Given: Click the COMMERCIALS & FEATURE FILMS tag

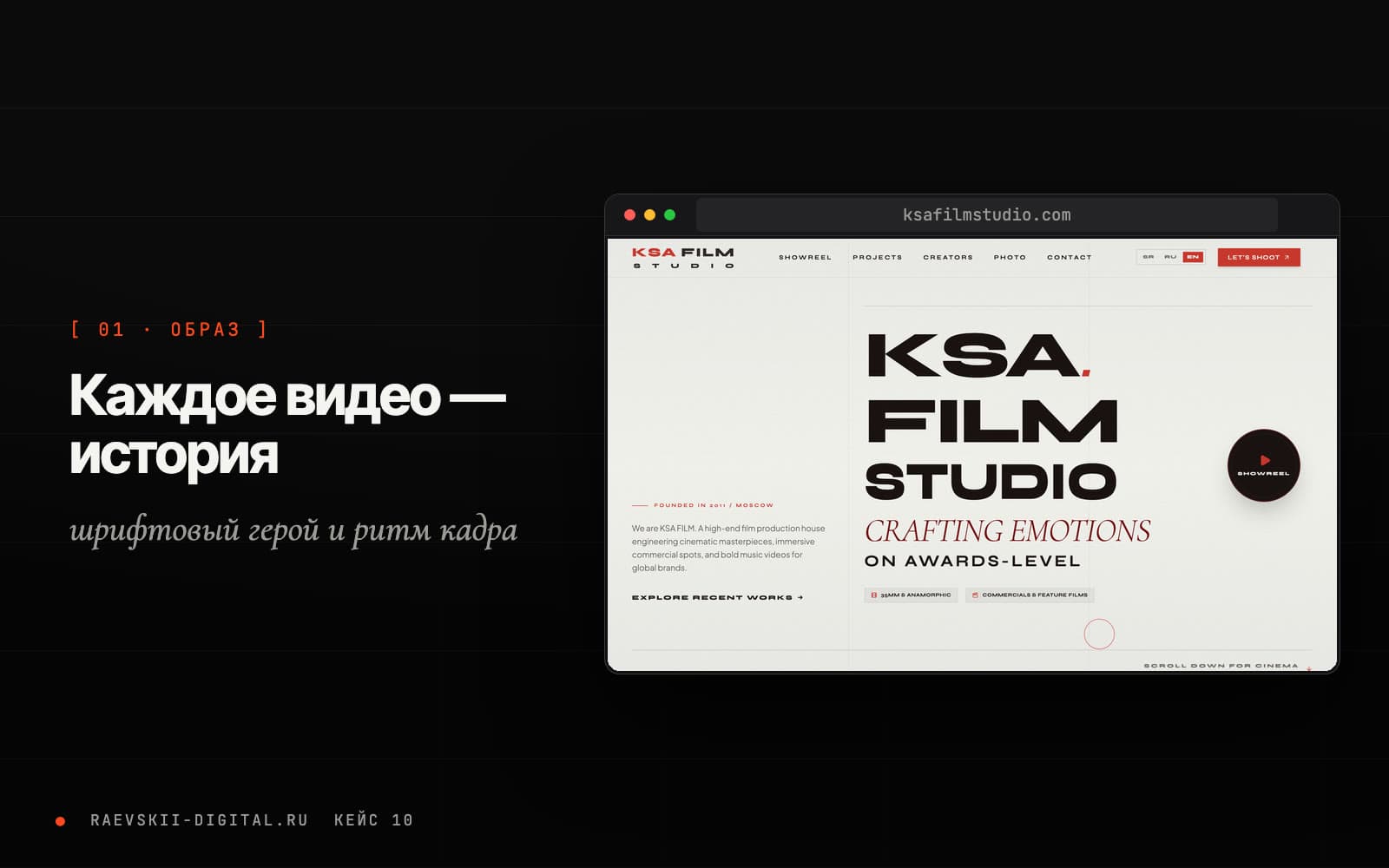Looking at the screenshot, I should [x=1030, y=595].
